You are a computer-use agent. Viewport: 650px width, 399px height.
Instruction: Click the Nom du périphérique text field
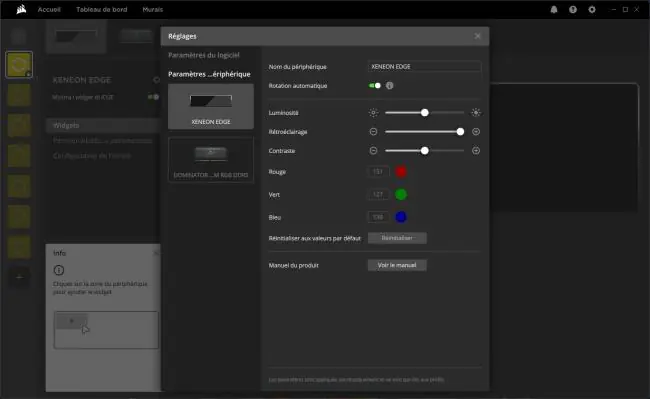pyautogui.click(x=424, y=66)
